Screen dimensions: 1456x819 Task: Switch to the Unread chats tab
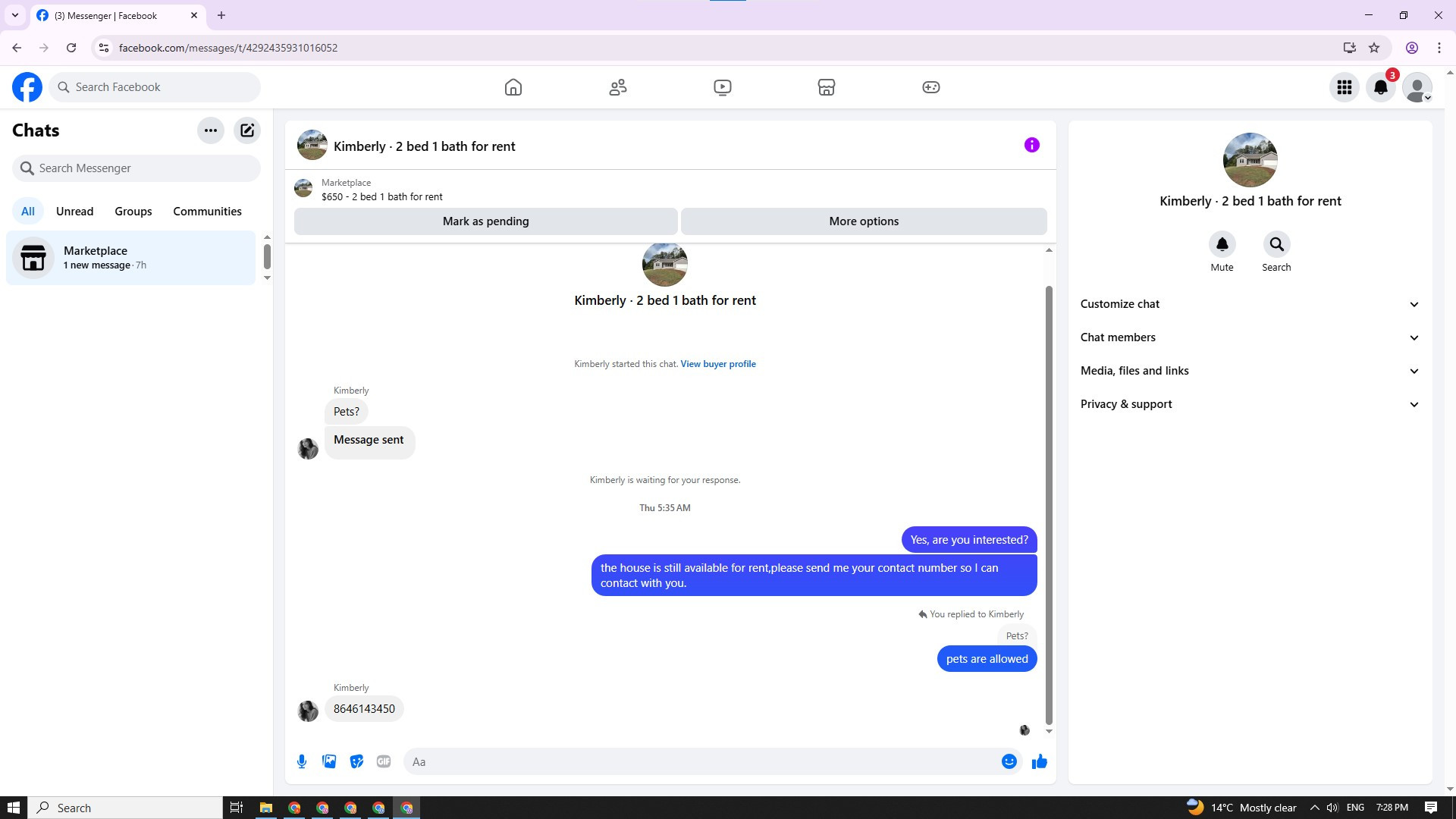tap(74, 212)
